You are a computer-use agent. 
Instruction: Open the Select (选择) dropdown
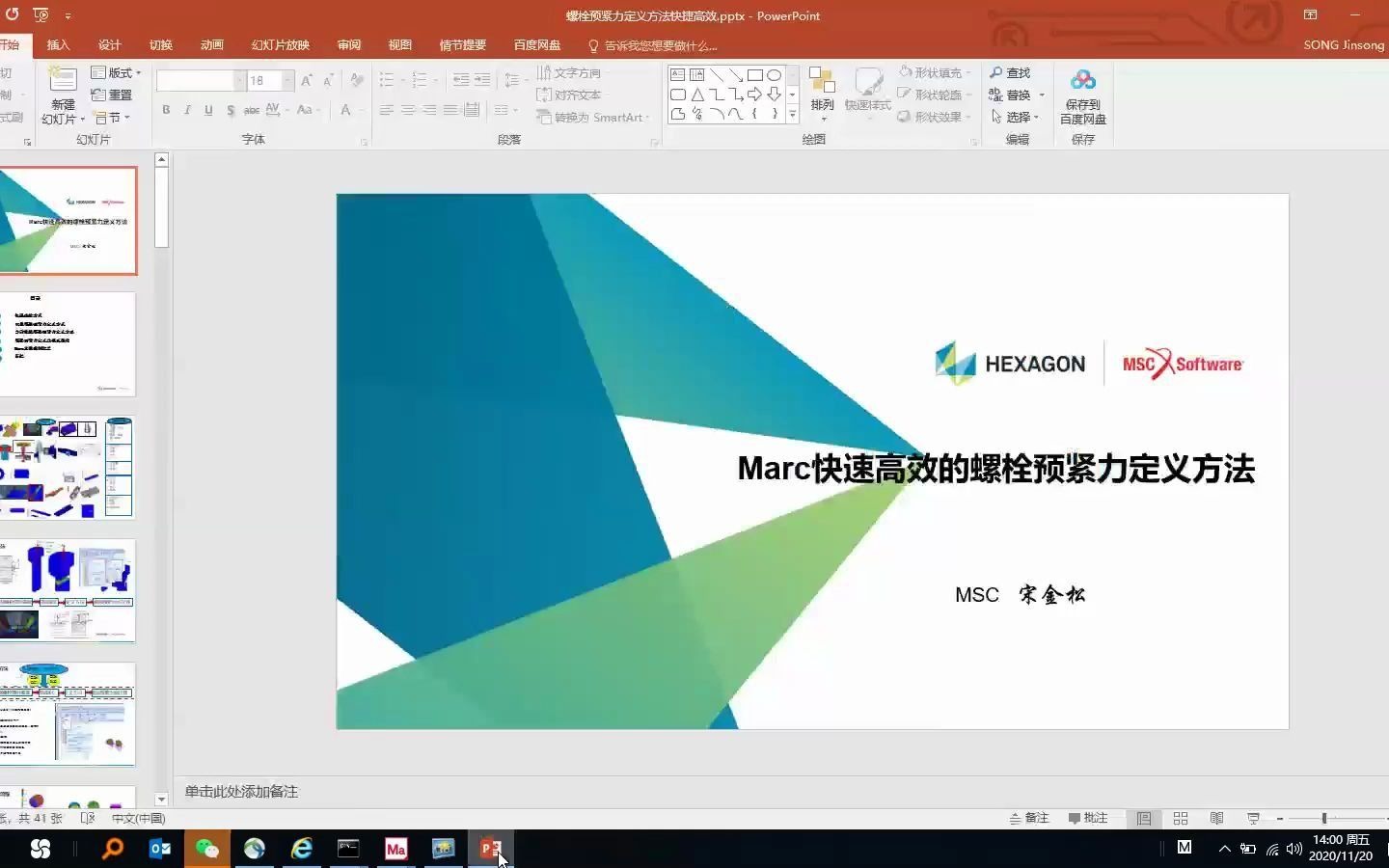tap(1014, 117)
